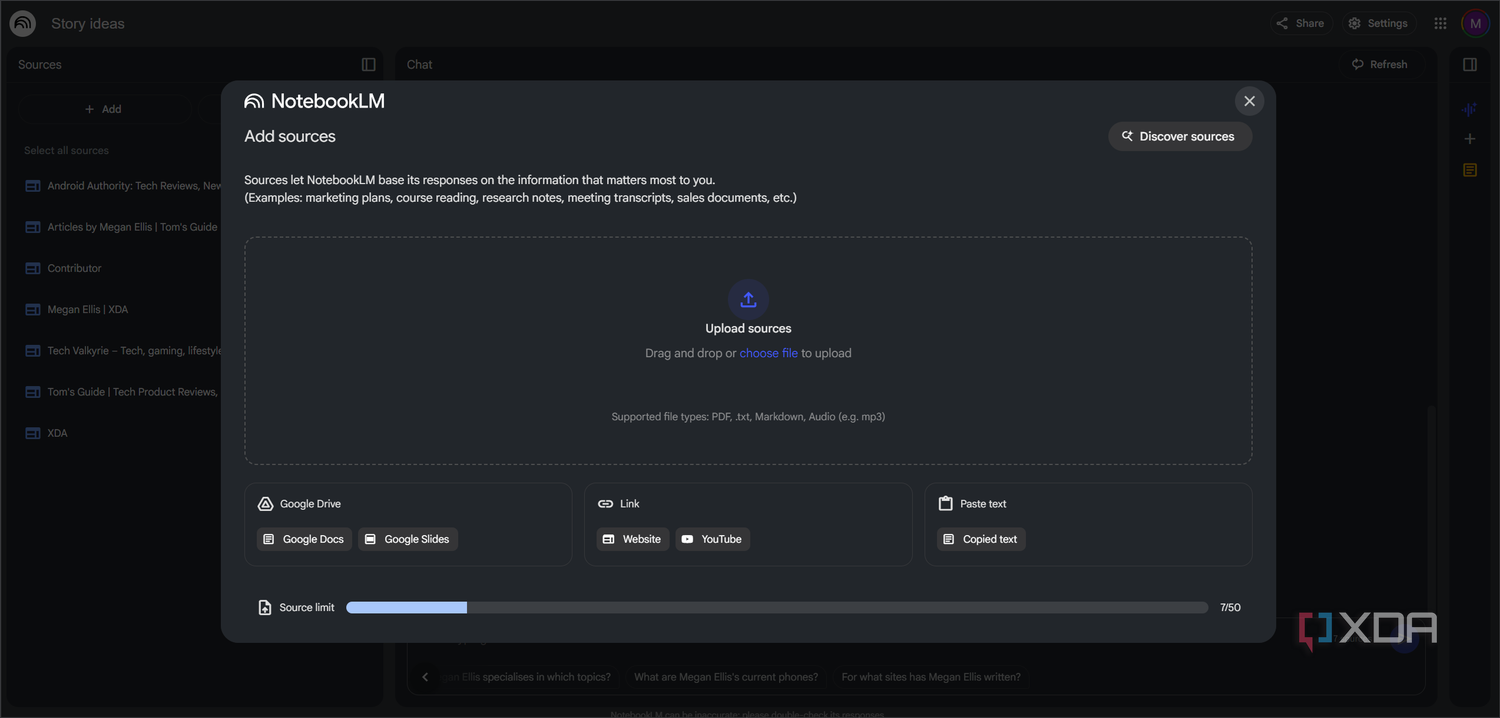Click the Paste text clipboard icon
This screenshot has height=718, width=1500.
tap(945, 504)
